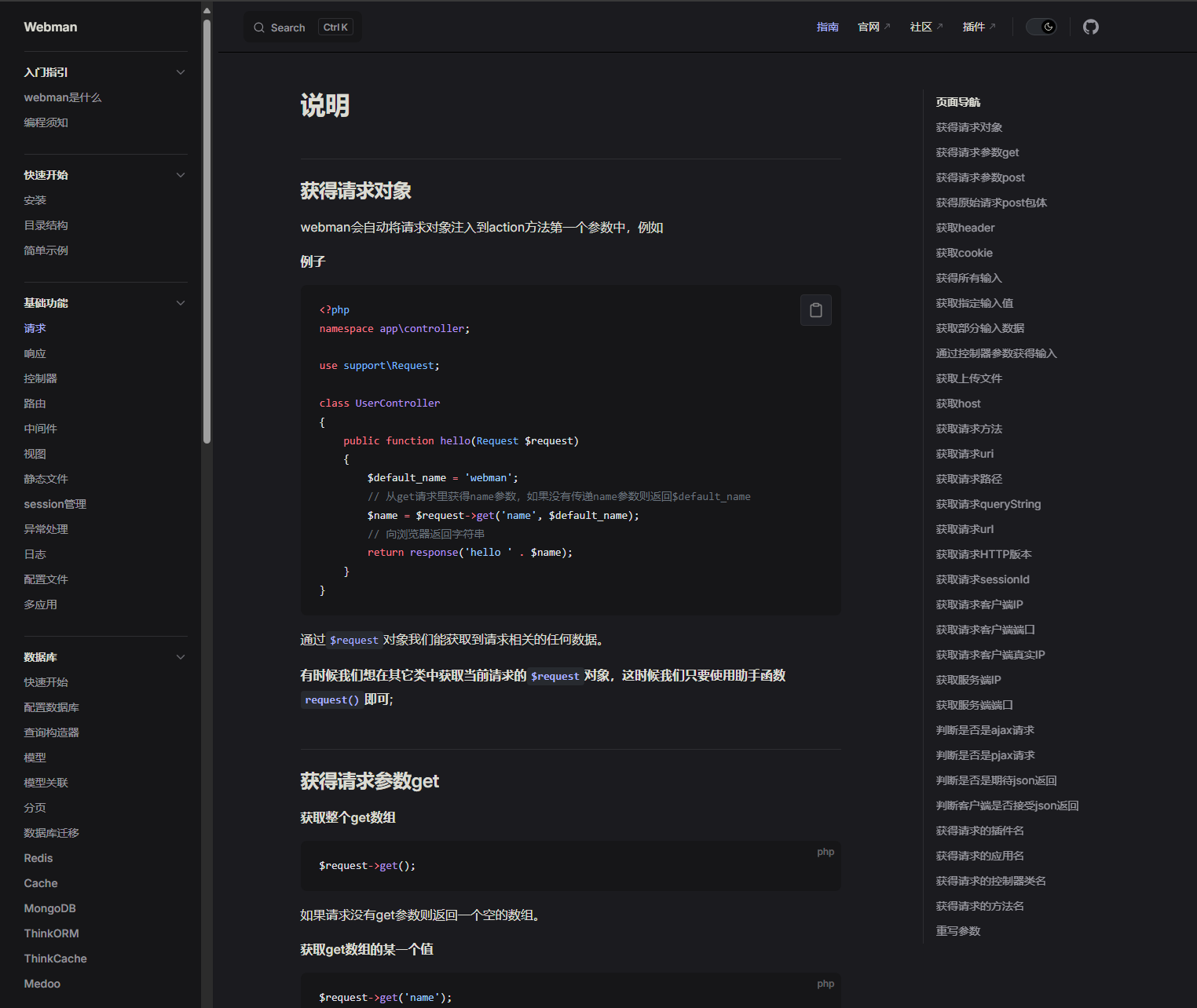
Task: Open the 指南 nav menu item
Action: click(x=828, y=27)
